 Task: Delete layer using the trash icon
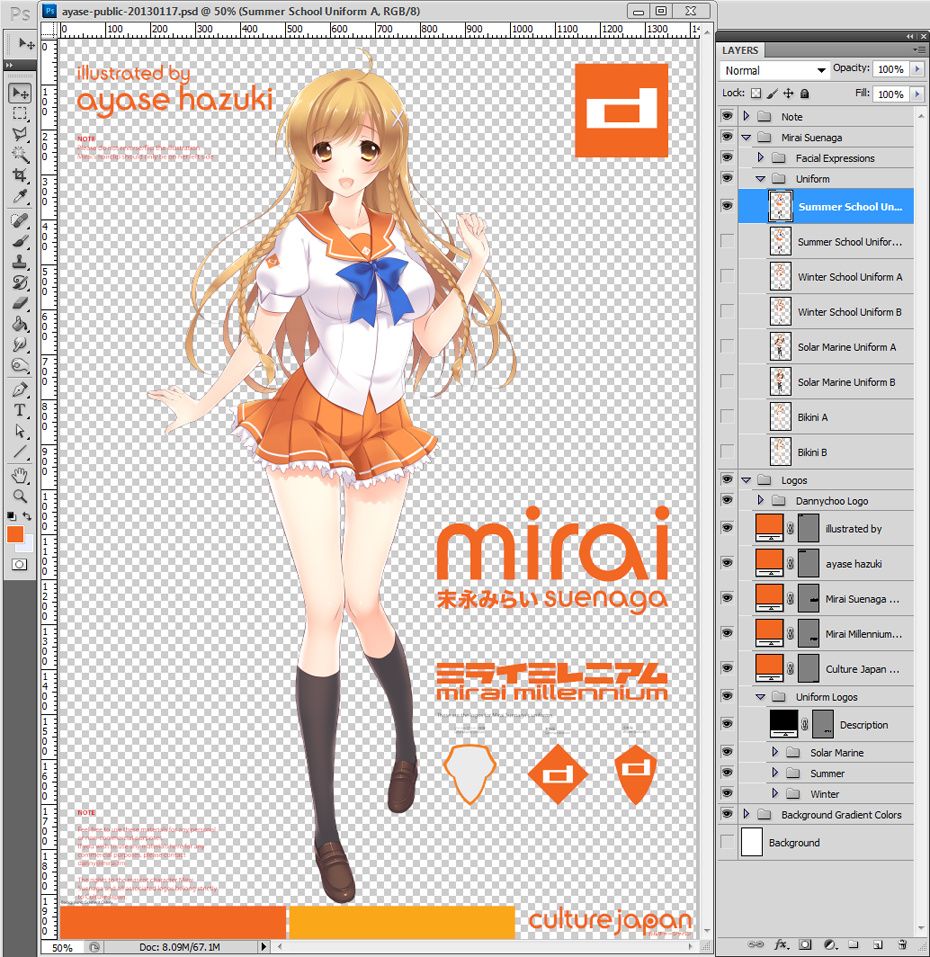point(902,944)
